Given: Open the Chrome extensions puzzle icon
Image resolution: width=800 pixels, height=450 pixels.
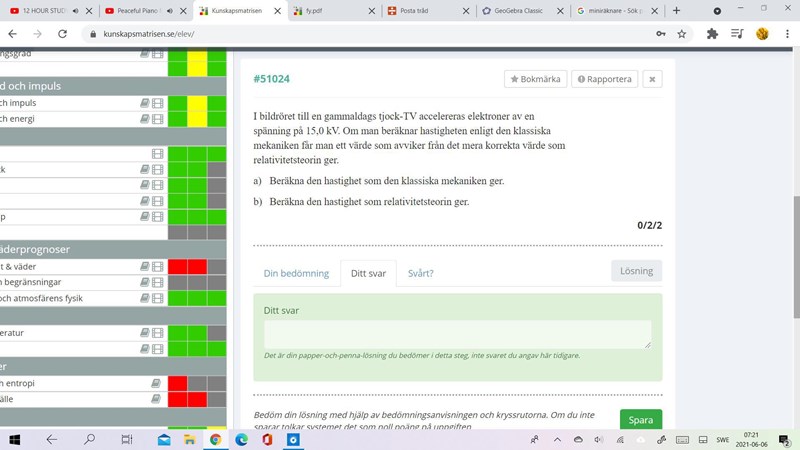Looking at the screenshot, I should [712, 33].
